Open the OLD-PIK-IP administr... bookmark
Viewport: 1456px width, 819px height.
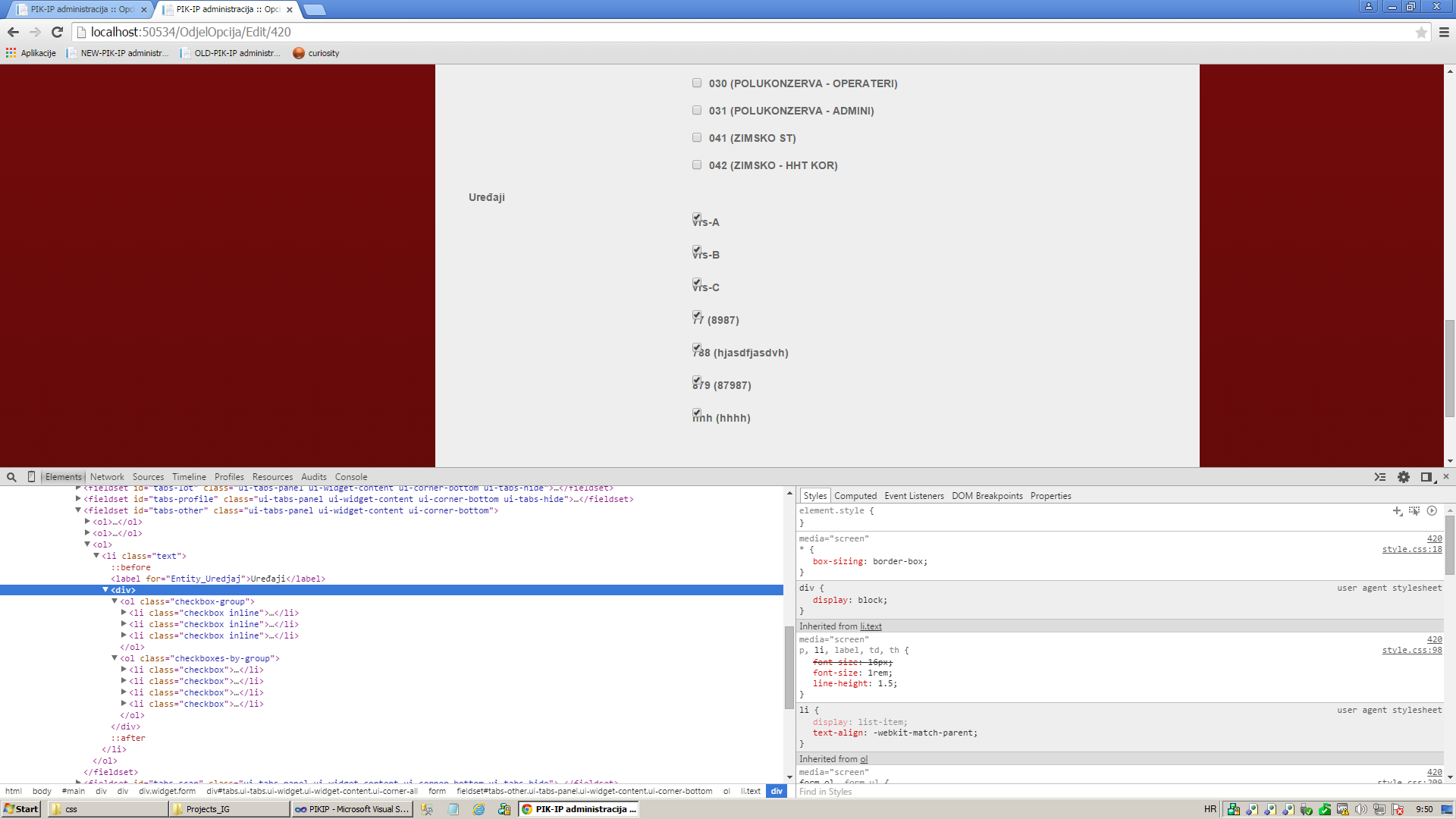(x=230, y=53)
